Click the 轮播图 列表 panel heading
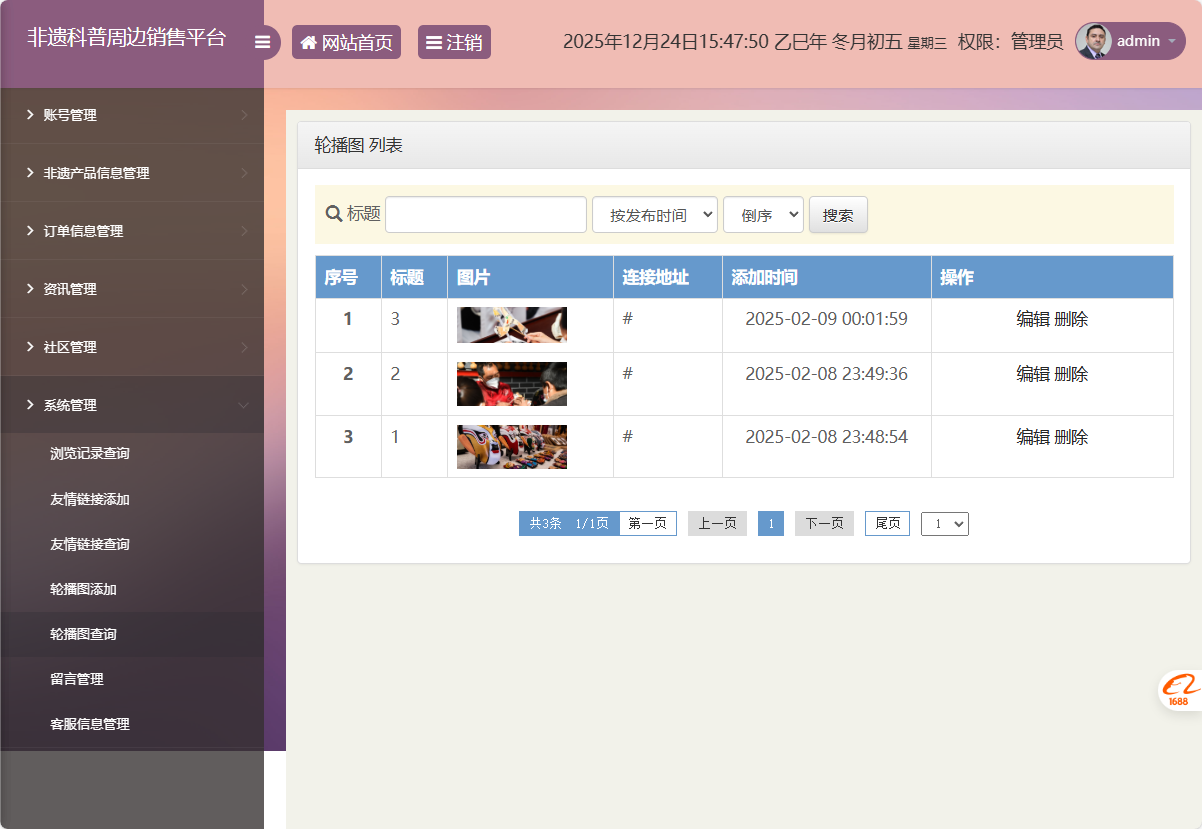The width and height of the screenshot is (1202, 829). click(359, 145)
